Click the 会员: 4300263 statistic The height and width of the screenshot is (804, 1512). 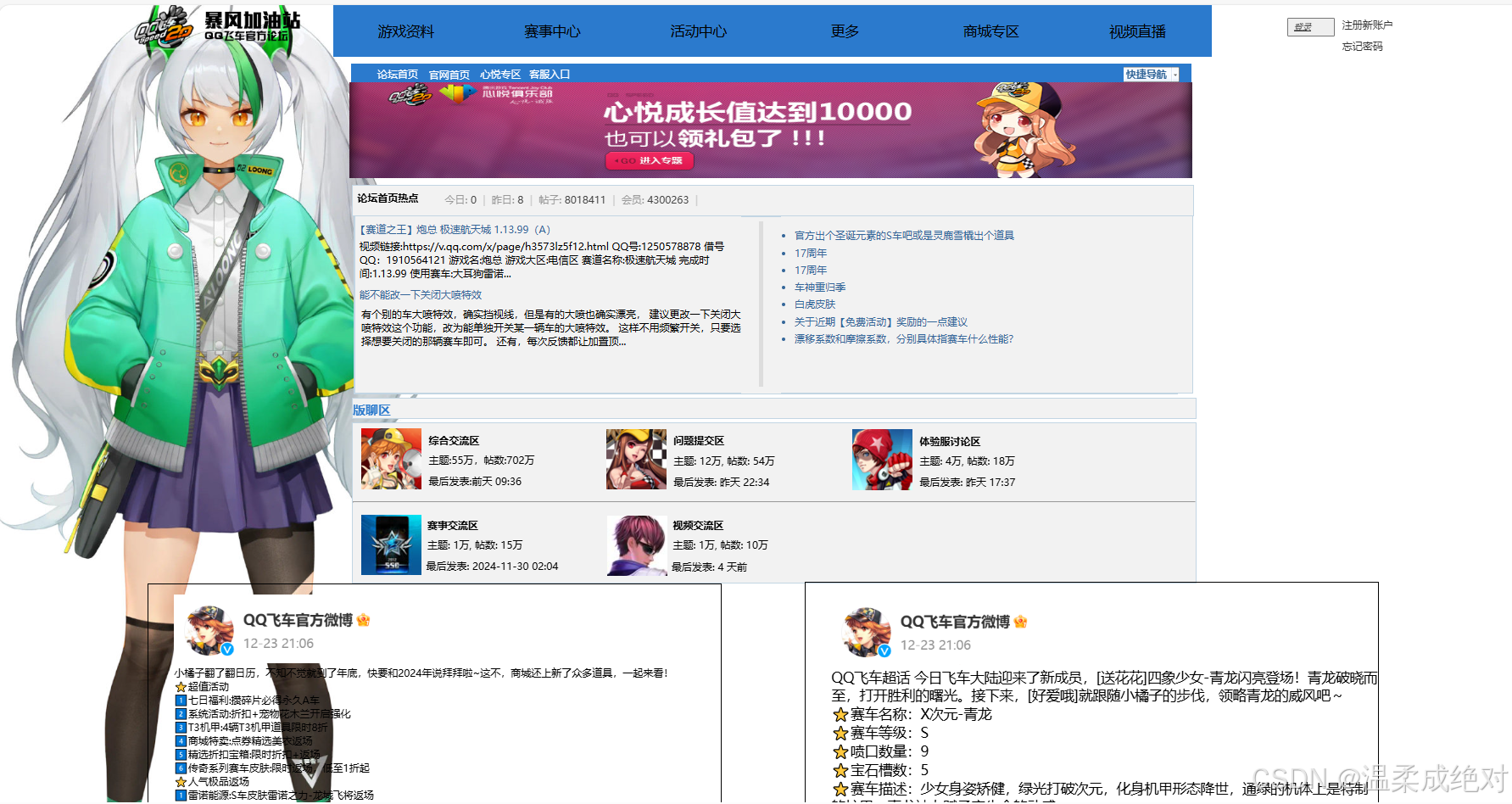(656, 200)
